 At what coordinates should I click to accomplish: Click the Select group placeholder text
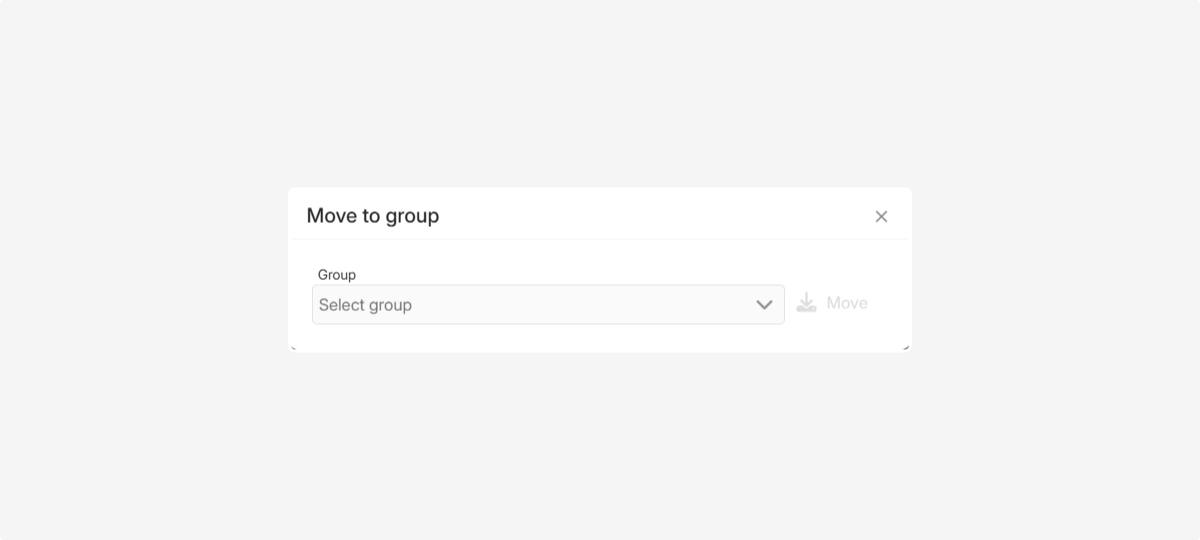click(x=365, y=305)
